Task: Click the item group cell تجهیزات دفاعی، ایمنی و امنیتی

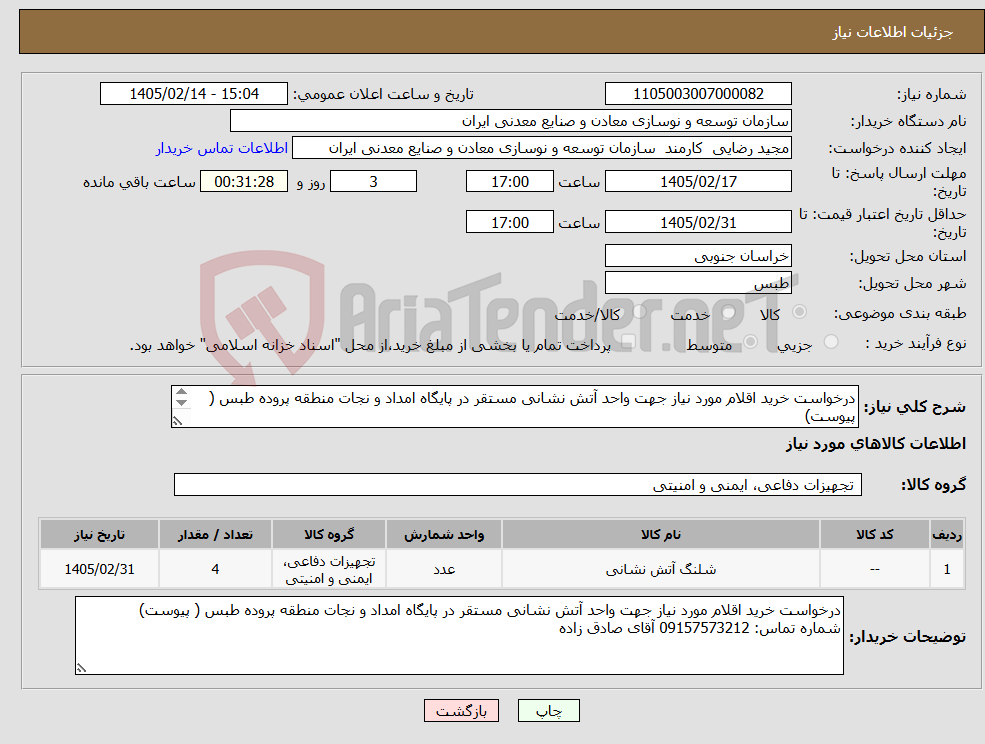Action: (x=329, y=569)
